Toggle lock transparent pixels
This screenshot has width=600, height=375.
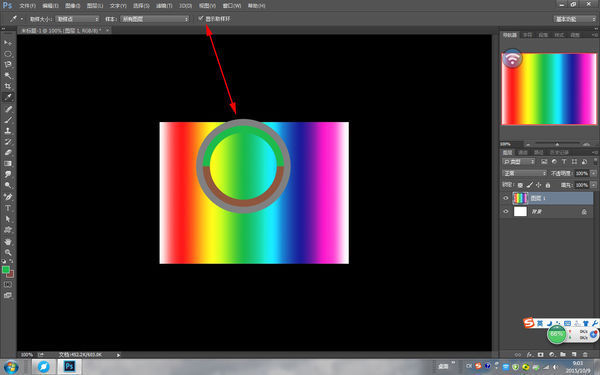[x=520, y=185]
